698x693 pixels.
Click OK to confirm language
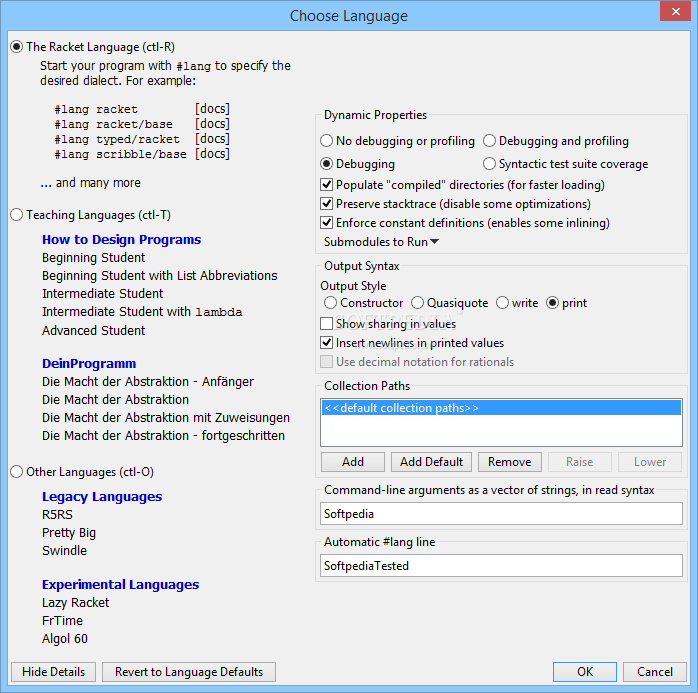click(585, 672)
